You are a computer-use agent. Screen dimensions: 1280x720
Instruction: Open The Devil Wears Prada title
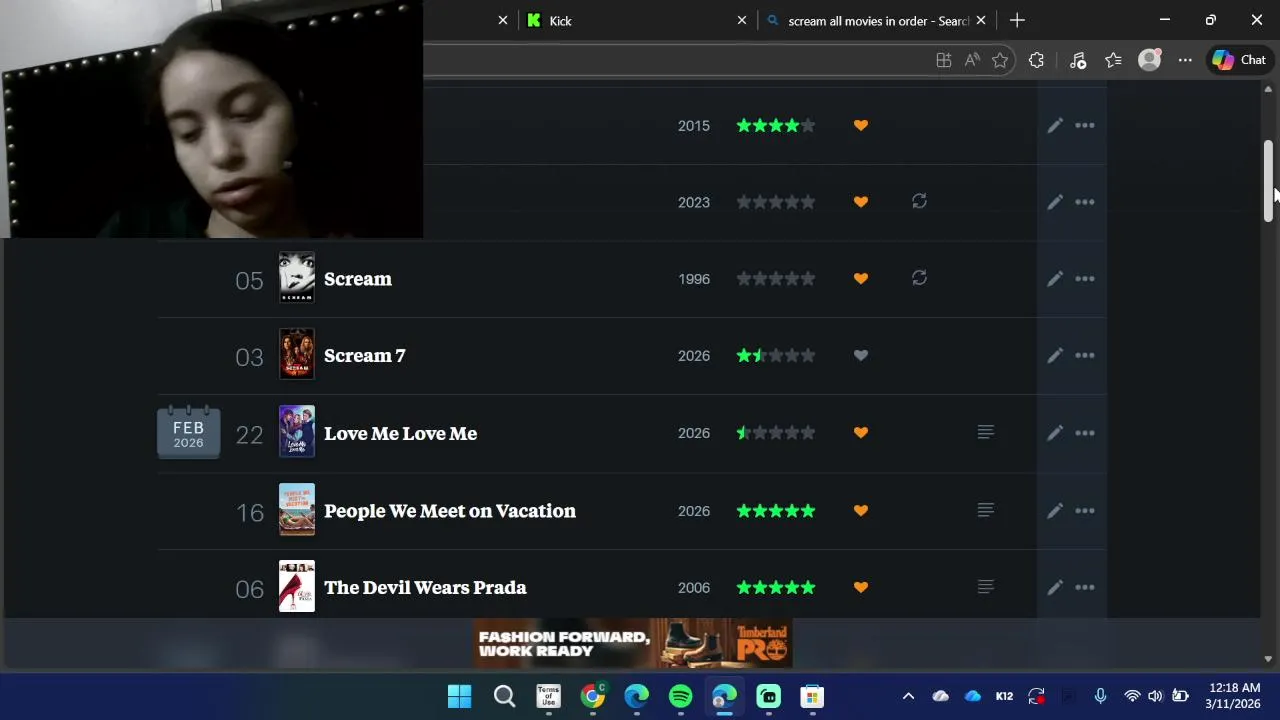(425, 588)
